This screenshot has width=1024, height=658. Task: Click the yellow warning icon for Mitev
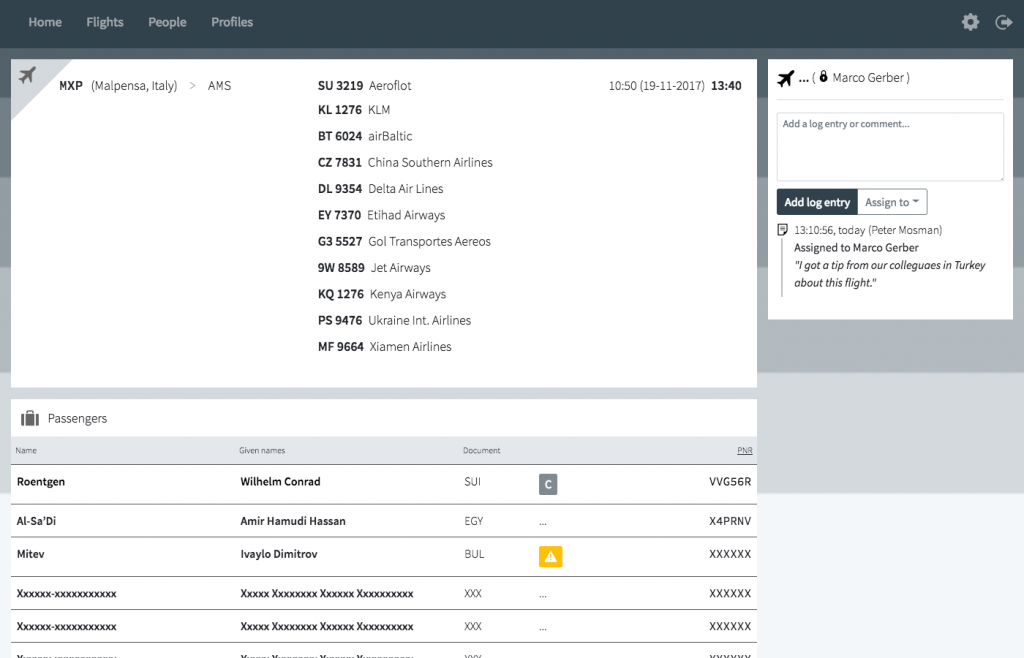pyautogui.click(x=550, y=557)
